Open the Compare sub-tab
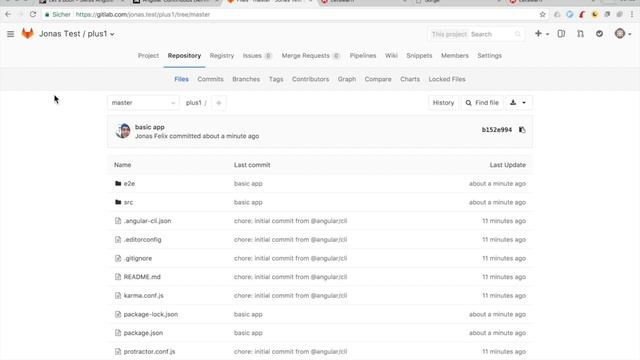640x360 pixels. [378, 79]
